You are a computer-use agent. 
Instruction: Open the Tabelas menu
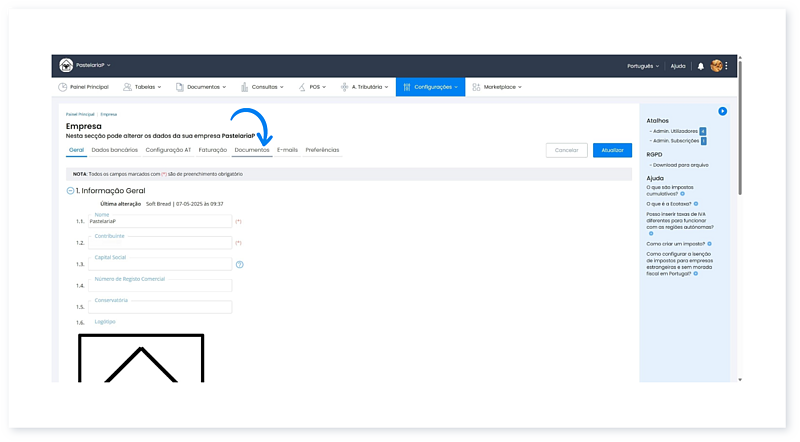click(x=144, y=87)
